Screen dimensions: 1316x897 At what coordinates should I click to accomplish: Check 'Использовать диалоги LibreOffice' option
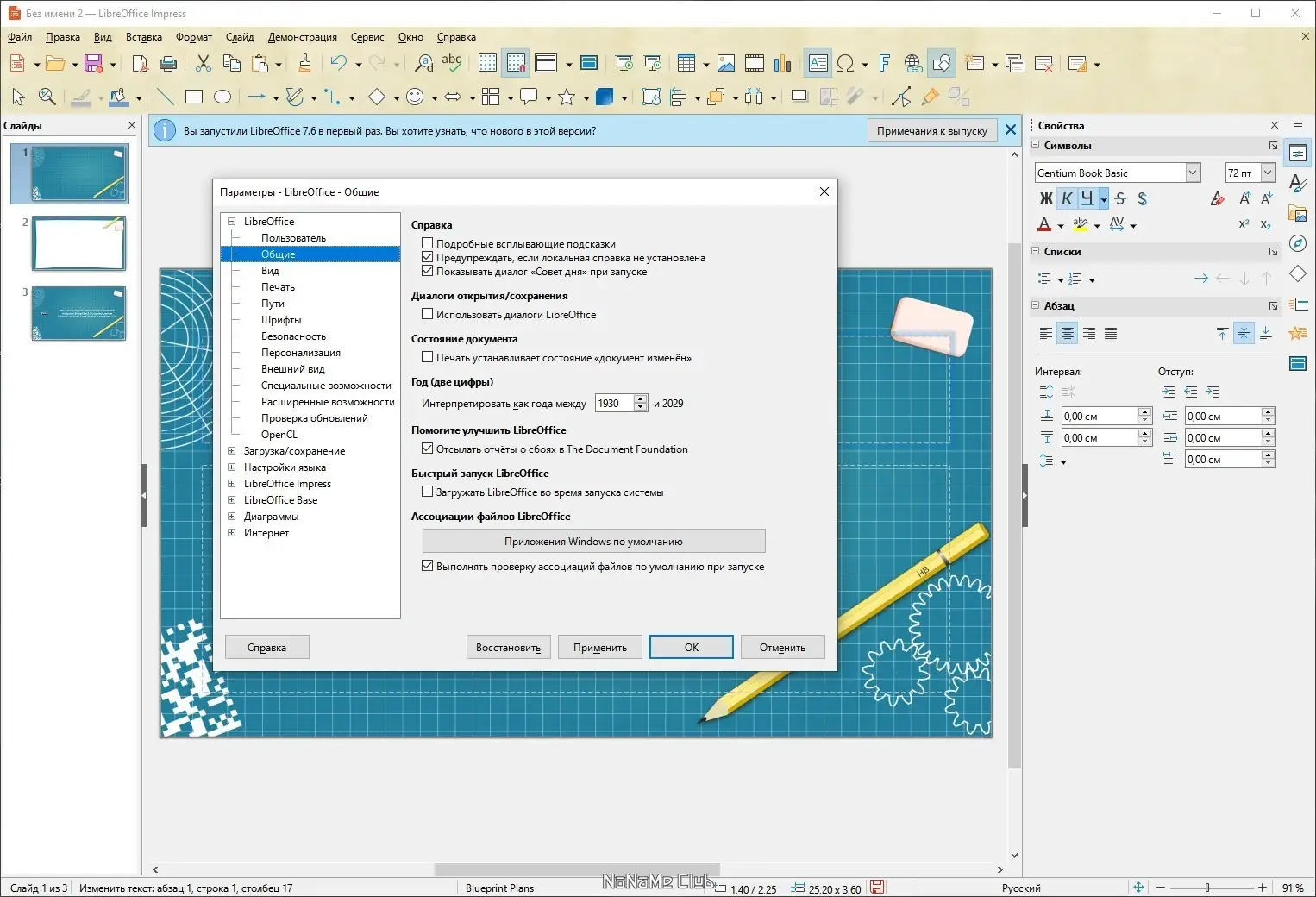(427, 315)
